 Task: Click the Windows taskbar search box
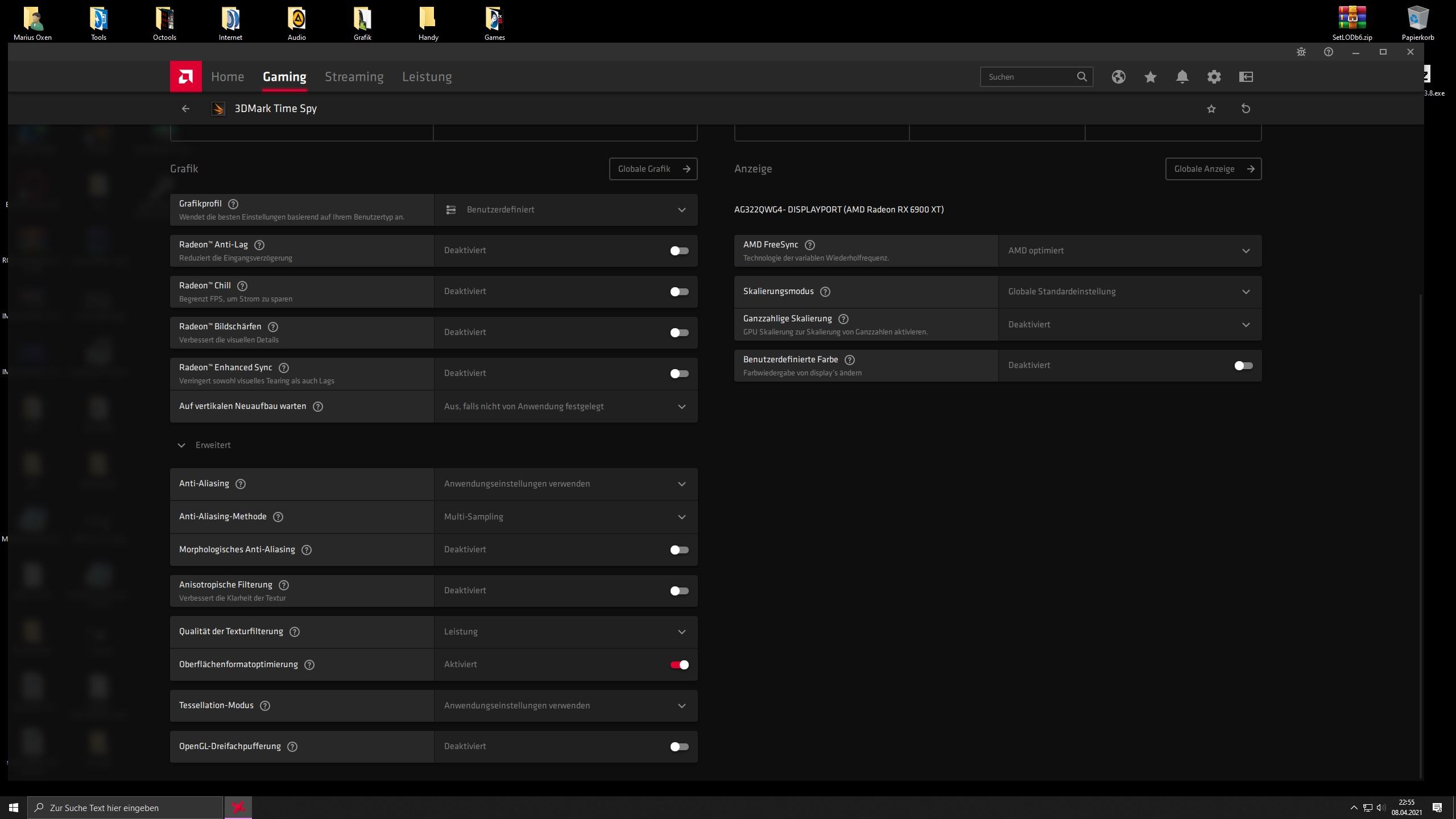[x=125, y=808]
